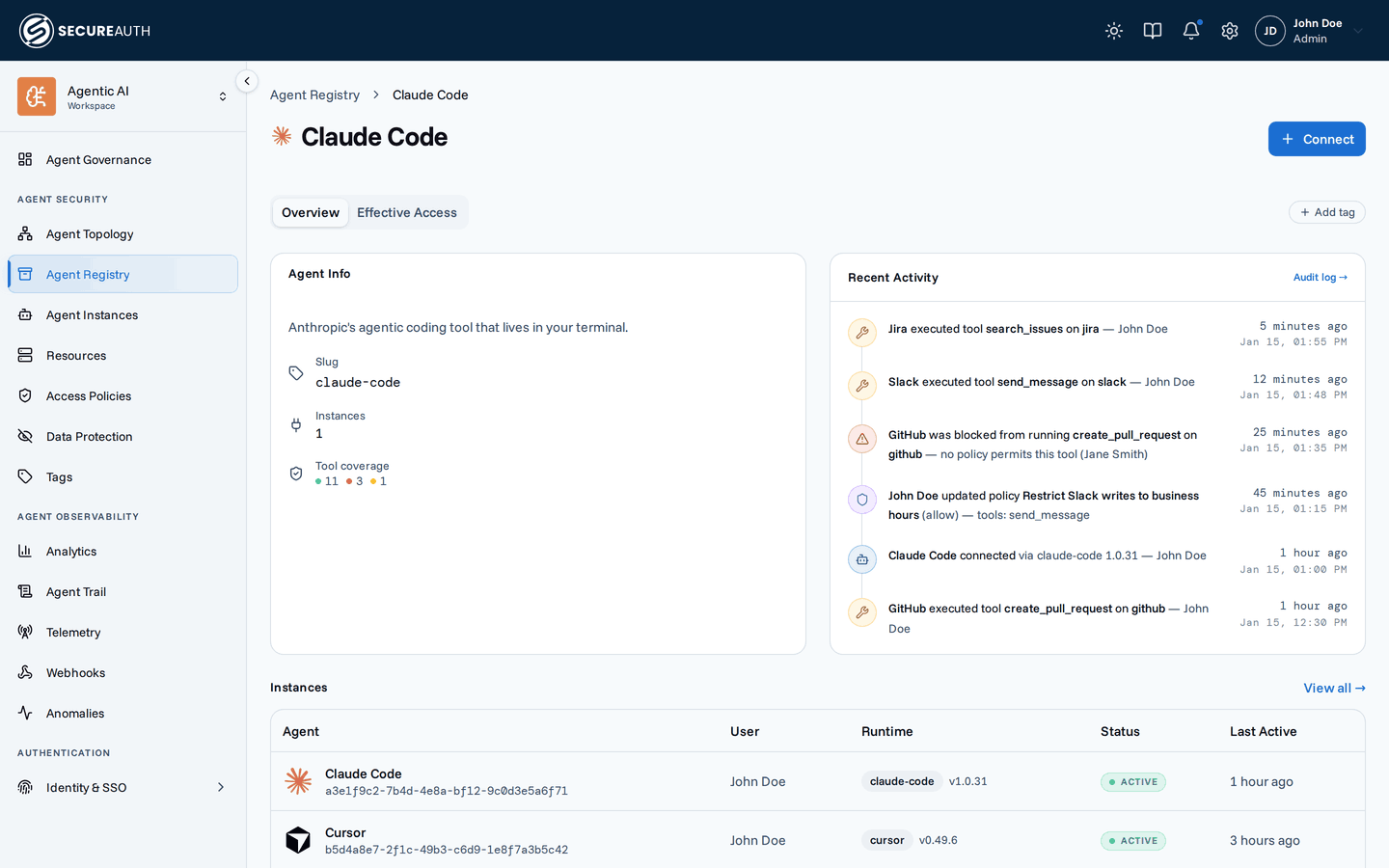Viewport: 1389px width, 868px height.
Task: Click the orange Agentic AI workspace icon
Action: (x=37, y=96)
